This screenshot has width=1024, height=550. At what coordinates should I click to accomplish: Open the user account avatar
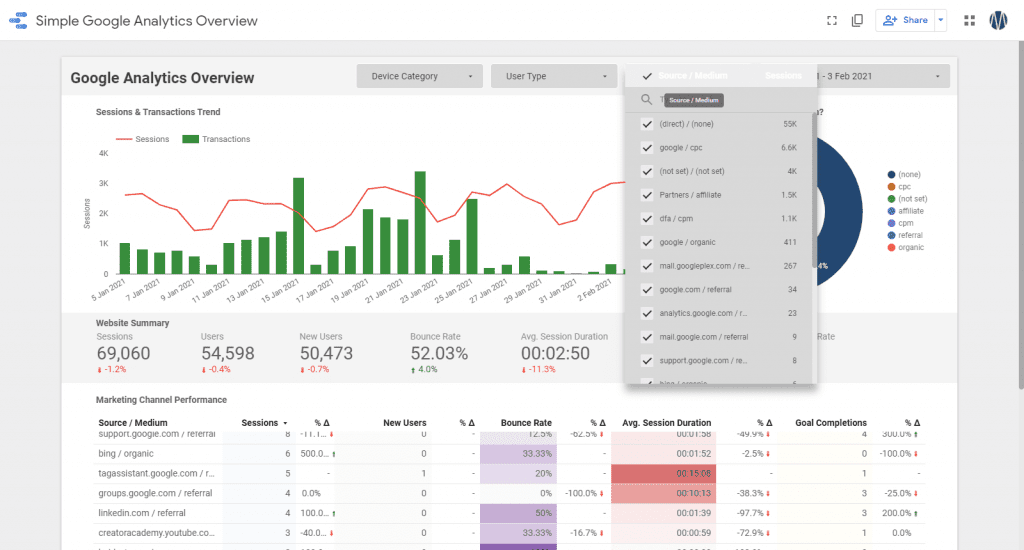998,21
